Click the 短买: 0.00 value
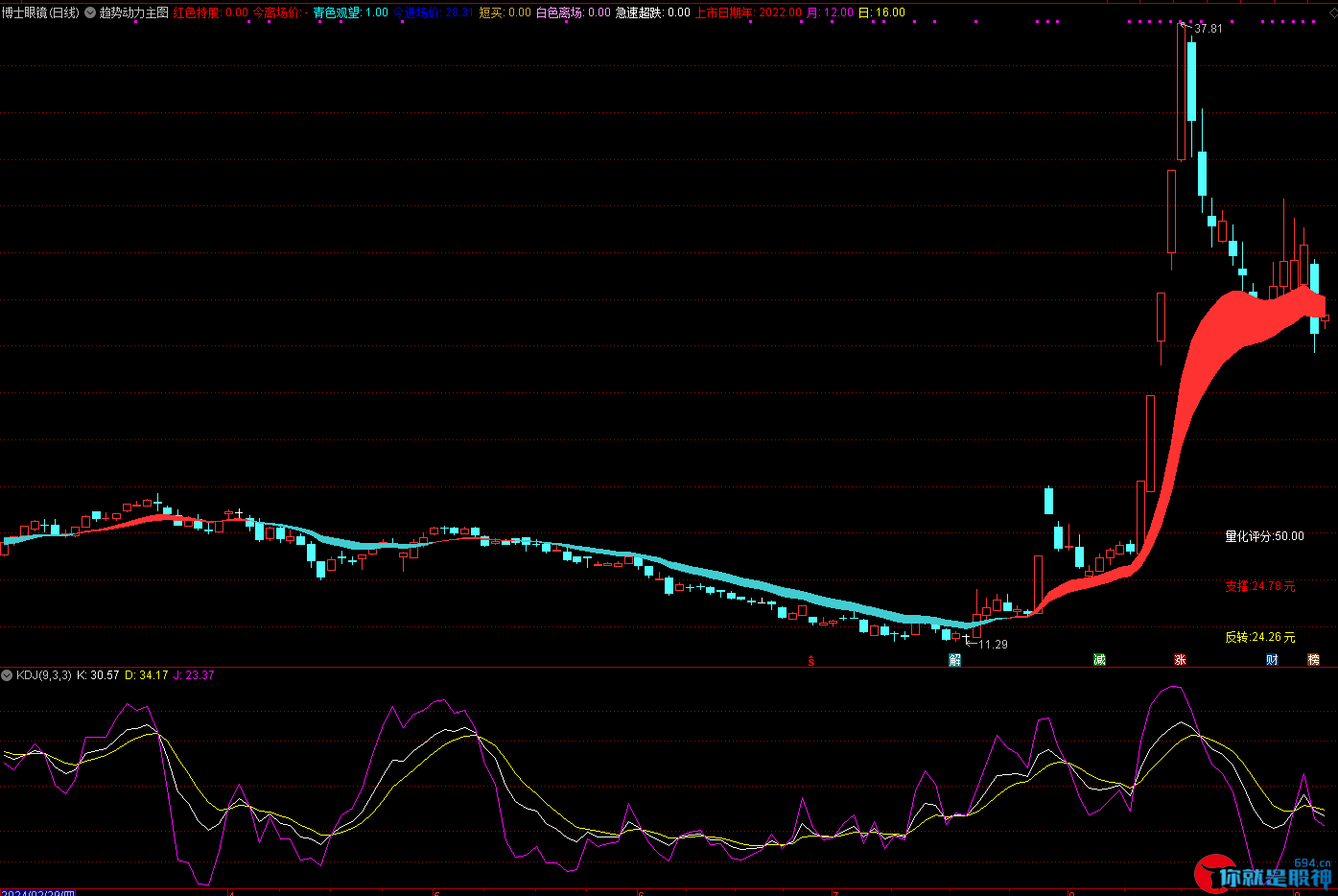The height and width of the screenshot is (896, 1338). click(505, 12)
